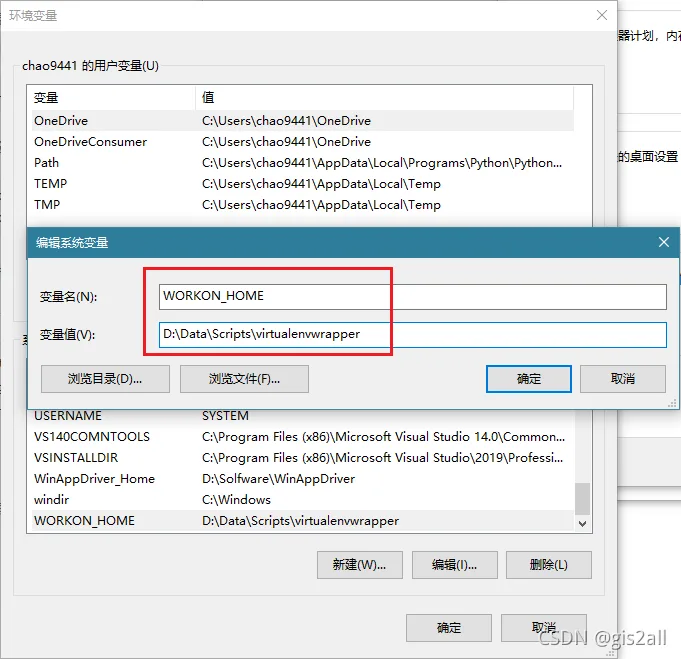681x659 pixels.
Task: Click the 浏览目录(D)... button
Action: click(105, 379)
